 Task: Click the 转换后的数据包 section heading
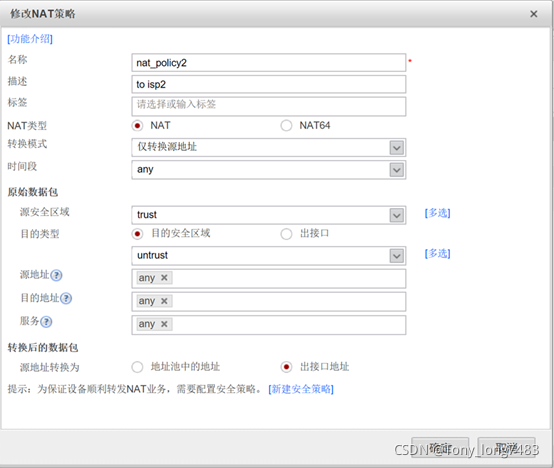43,348
